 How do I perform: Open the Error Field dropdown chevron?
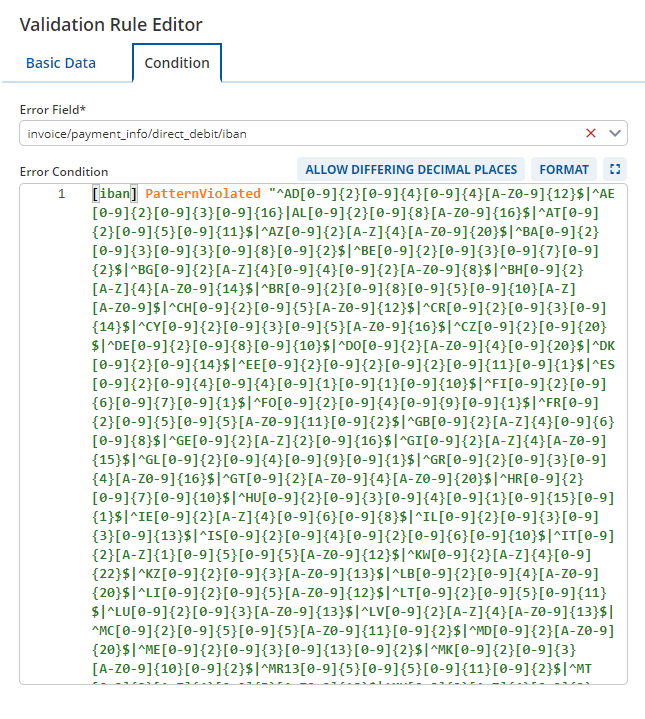[x=615, y=133]
